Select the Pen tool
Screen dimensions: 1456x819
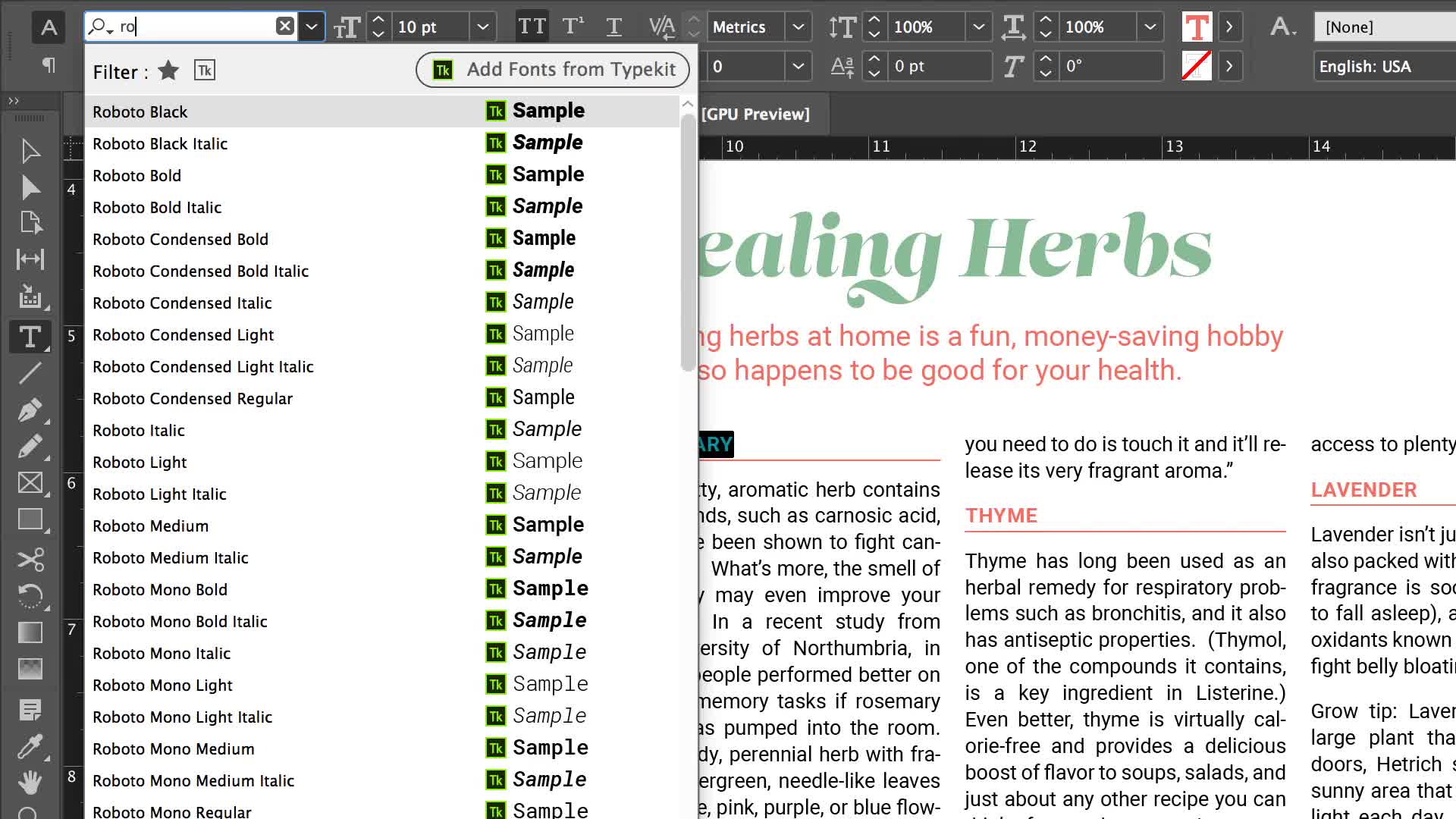coord(30,410)
